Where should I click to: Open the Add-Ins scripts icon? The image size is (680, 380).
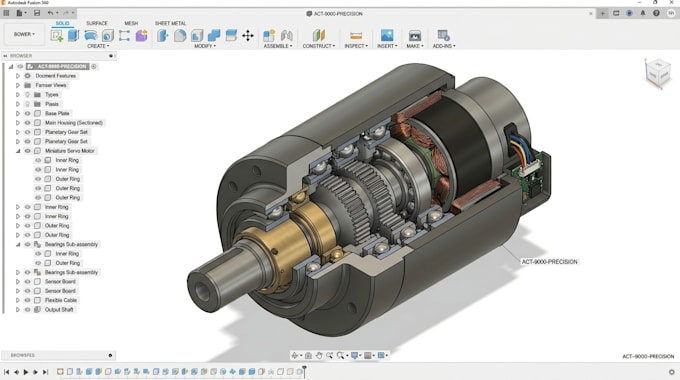pyautogui.click(x=443, y=35)
